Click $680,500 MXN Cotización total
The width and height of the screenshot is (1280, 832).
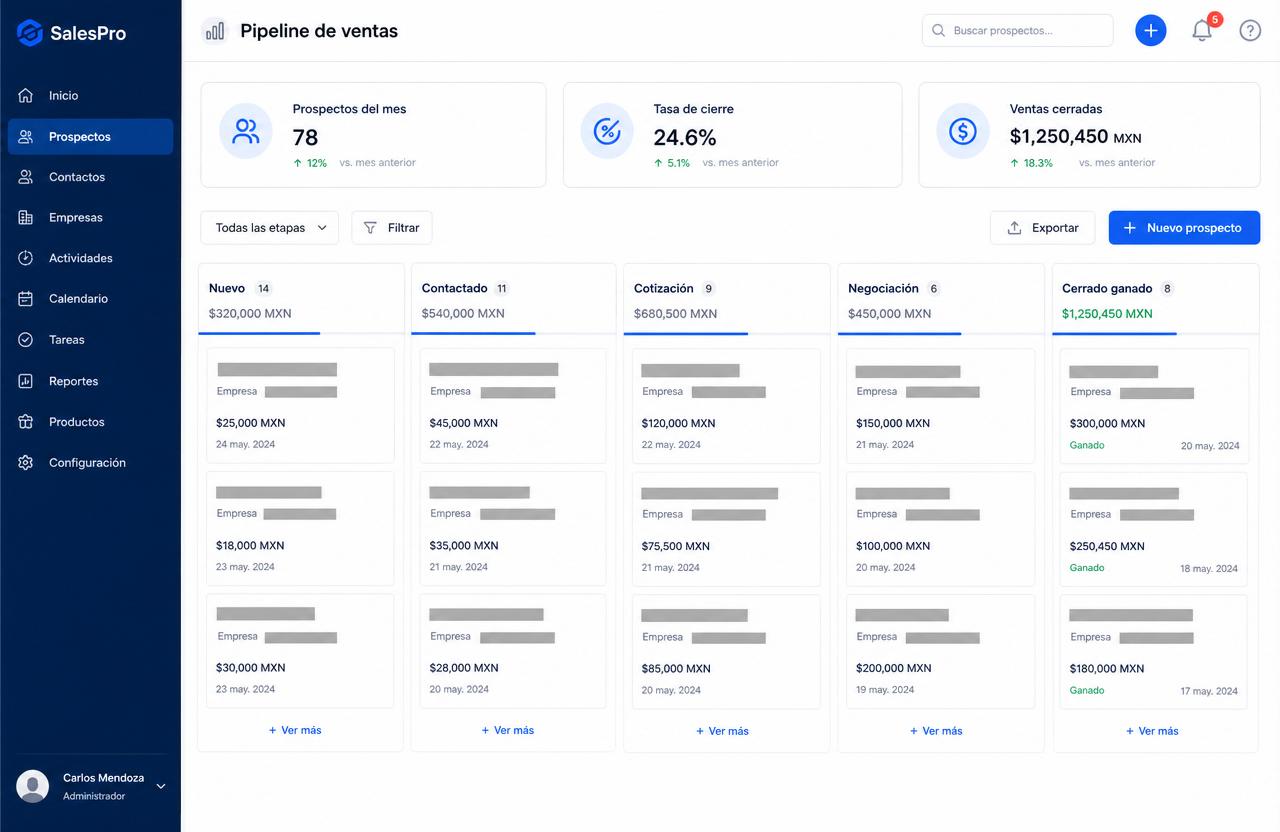(675, 313)
